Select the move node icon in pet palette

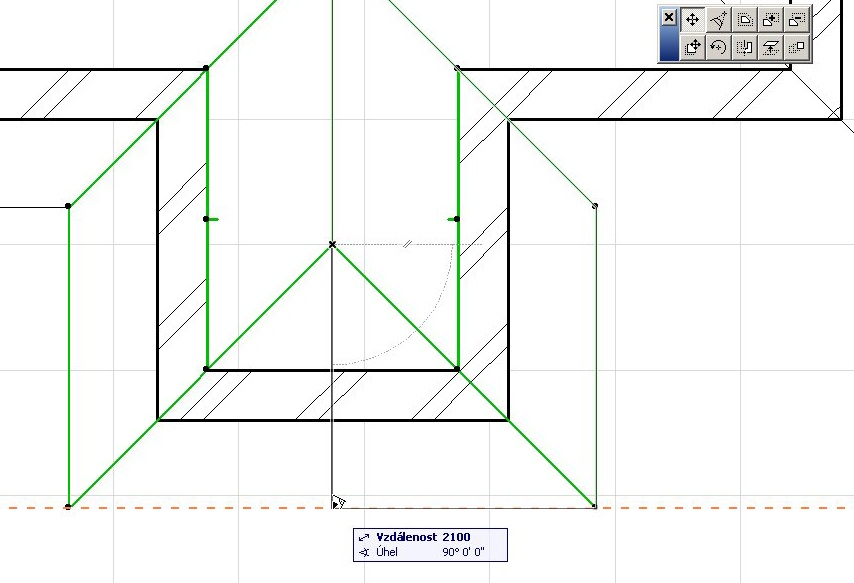692,20
